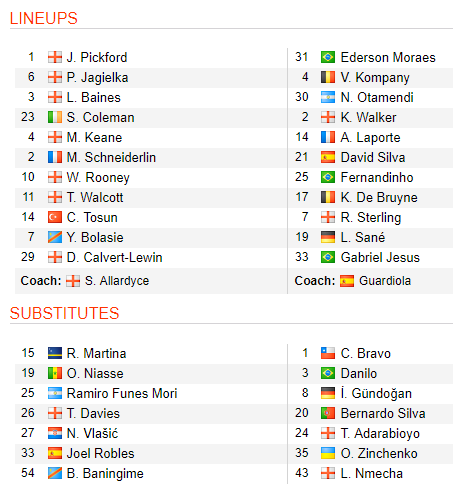Click Turkey flag beside C. Tosun
453x489 pixels.
[x=55, y=217]
